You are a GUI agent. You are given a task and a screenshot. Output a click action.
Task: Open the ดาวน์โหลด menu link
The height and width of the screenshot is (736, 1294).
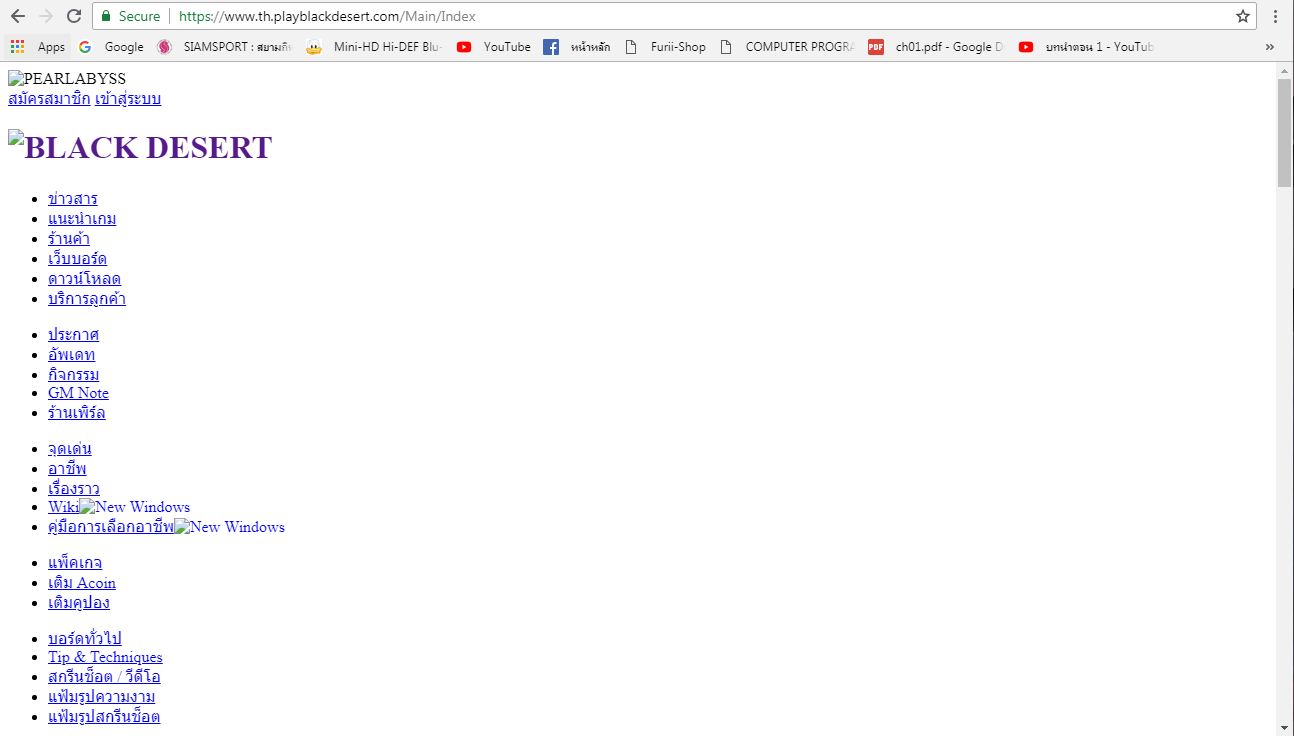(x=84, y=278)
